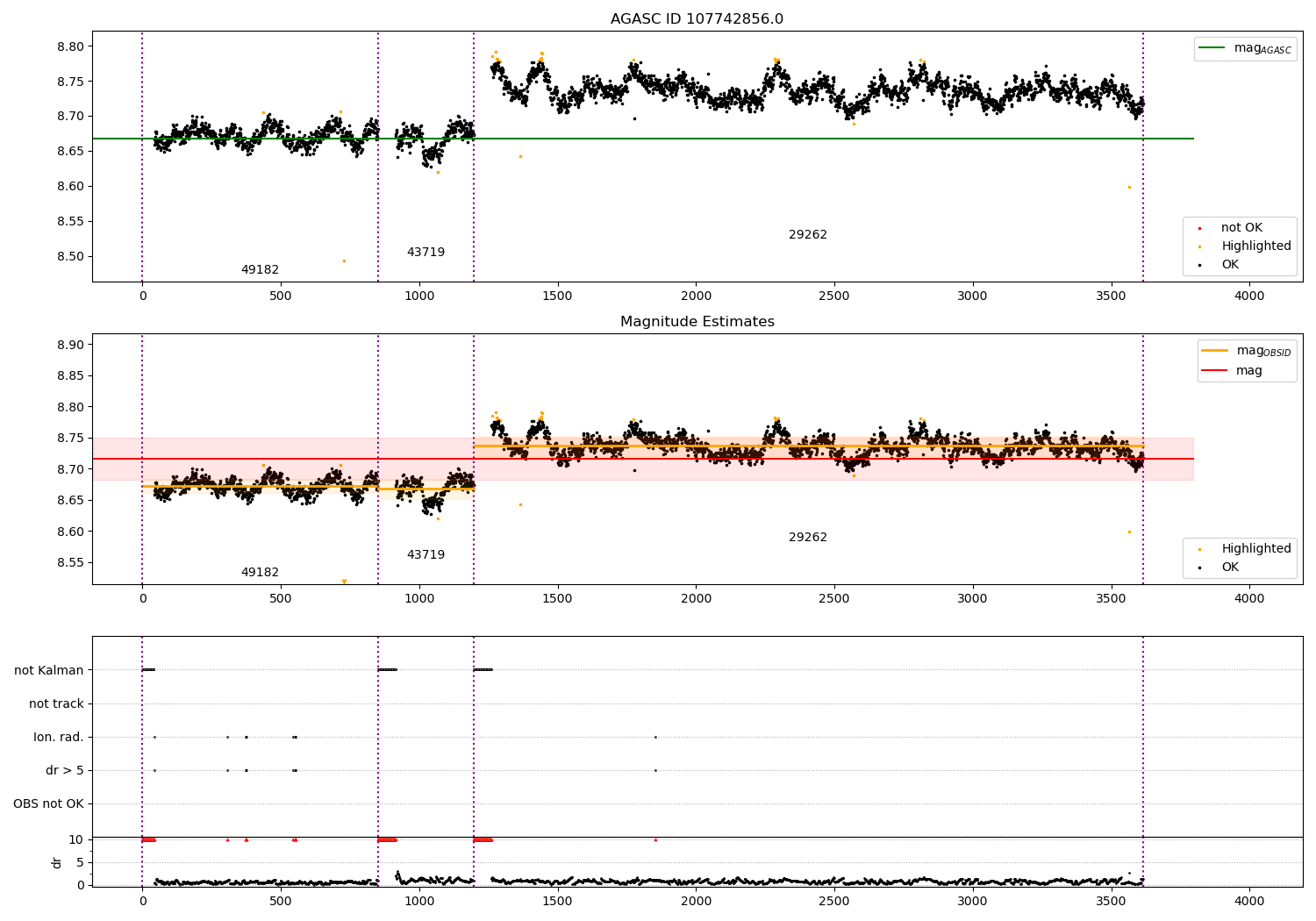
Task: Click the 'not track' axis label
Action: 56,704
